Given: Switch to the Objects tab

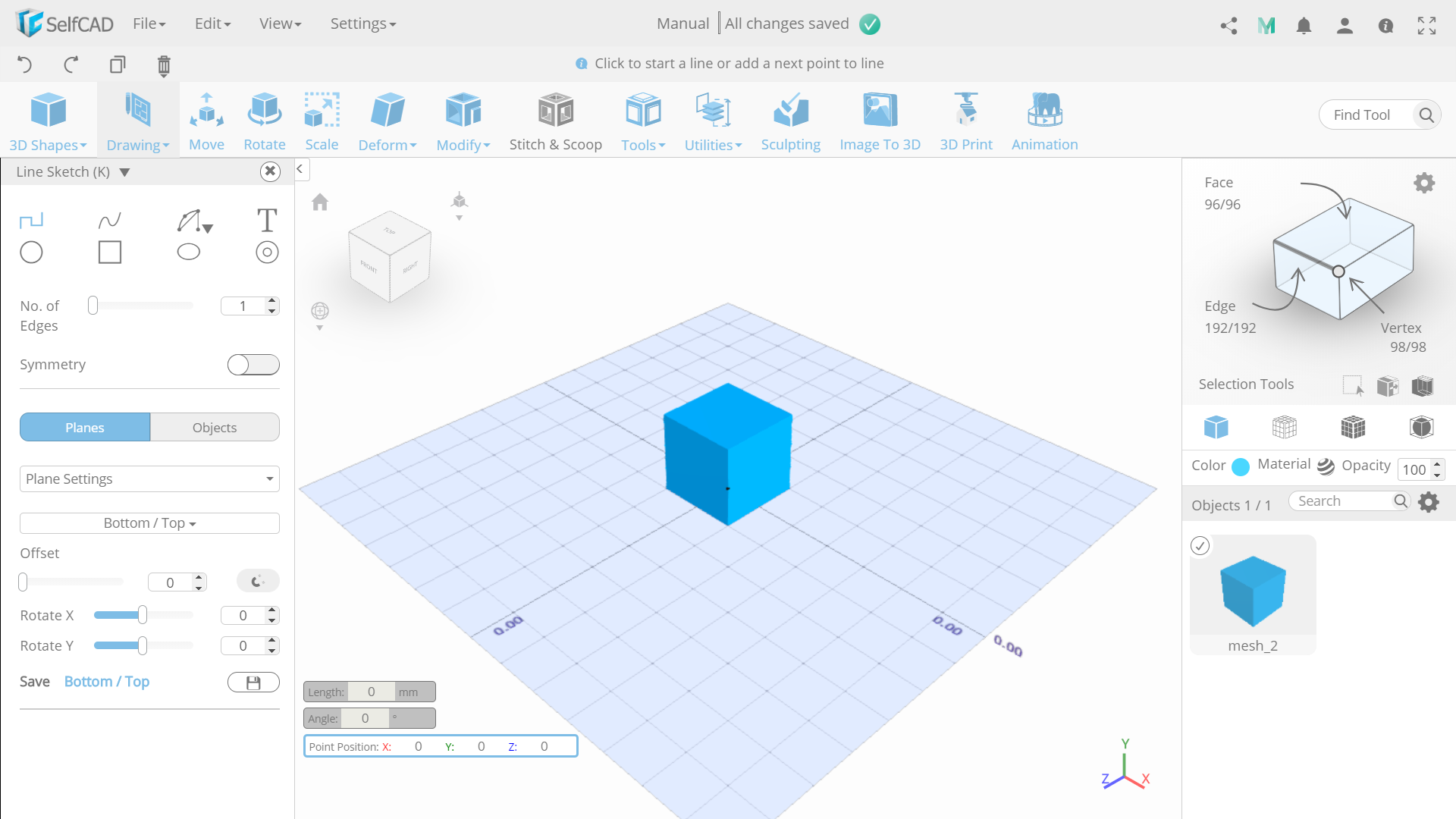Looking at the screenshot, I should tap(214, 427).
